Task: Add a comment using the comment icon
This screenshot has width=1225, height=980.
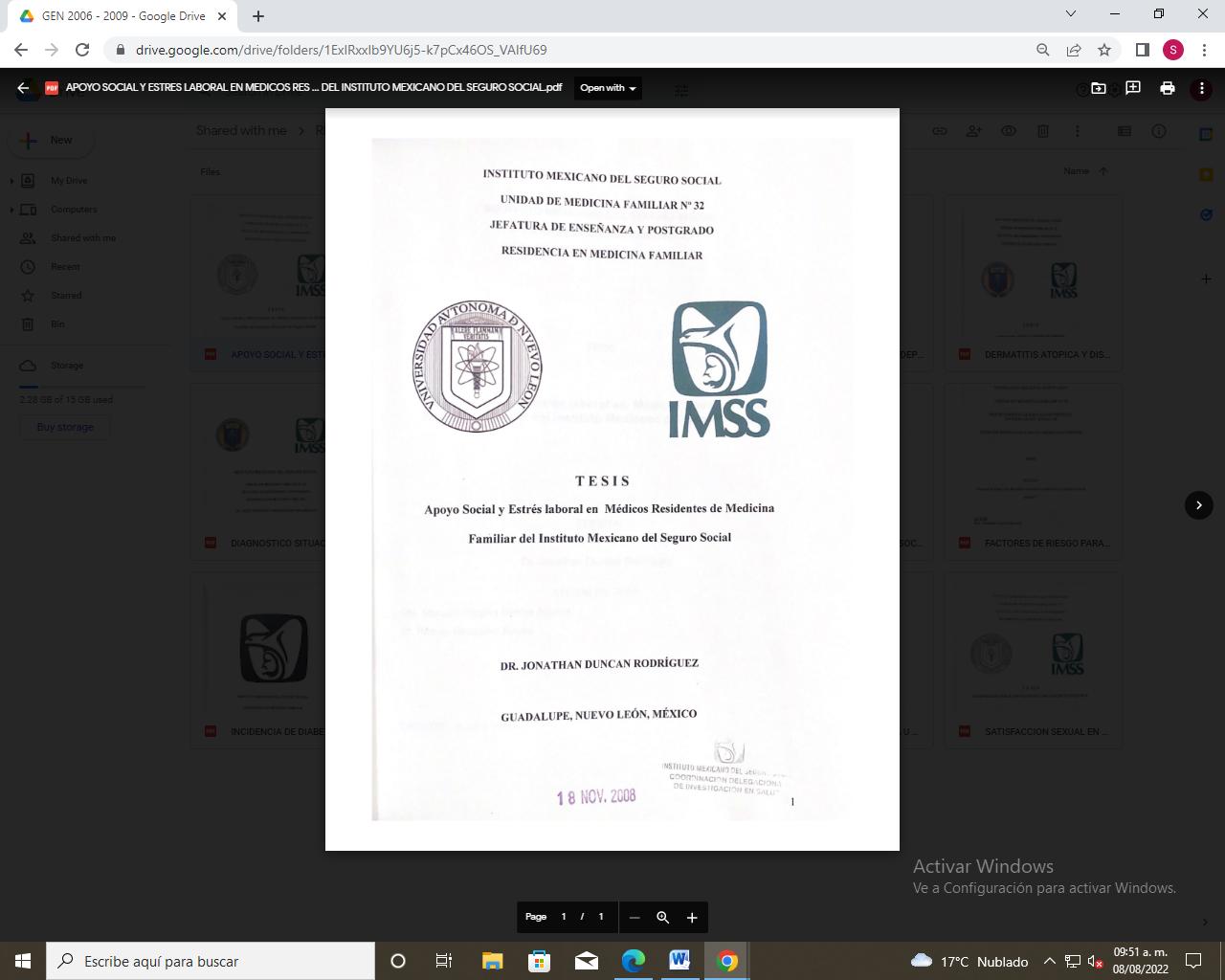Action: click(x=1133, y=88)
